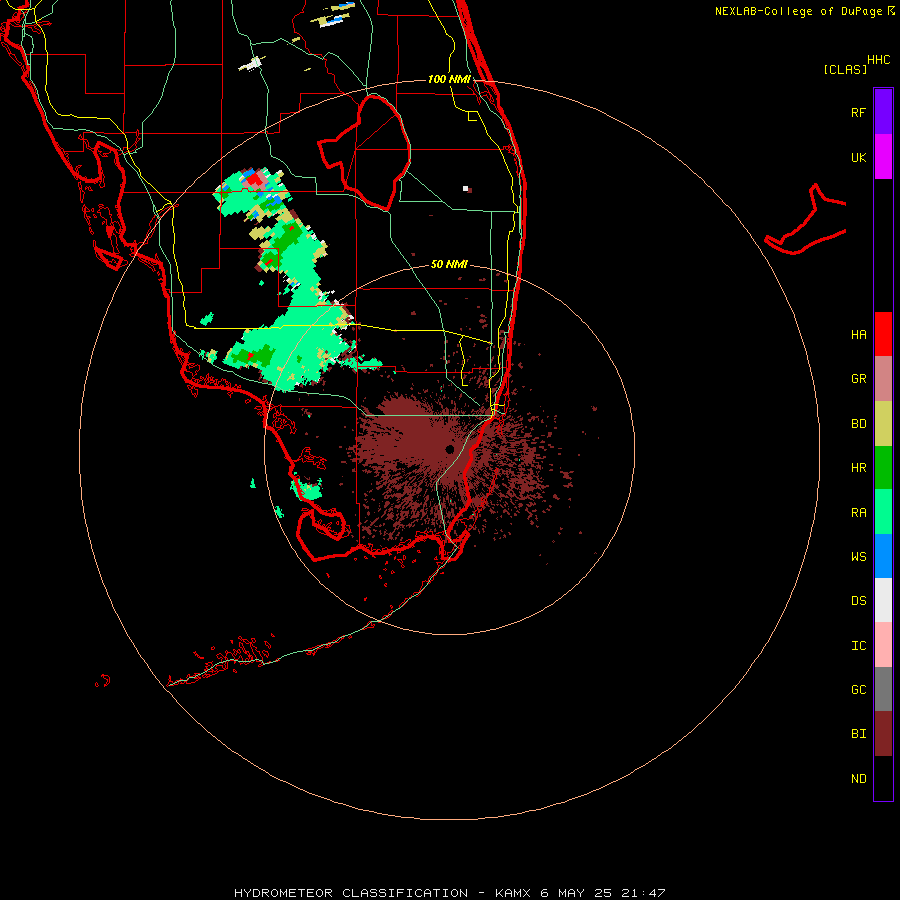The height and width of the screenshot is (900, 900).
Task: Click the 100 NMI range ring label
Action: point(449,79)
